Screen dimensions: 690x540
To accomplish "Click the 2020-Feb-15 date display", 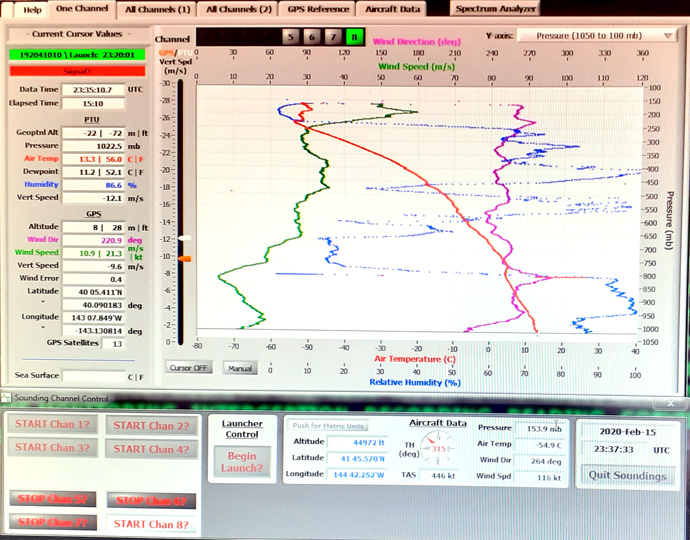I will pyautogui.click(x=628, y=432).
